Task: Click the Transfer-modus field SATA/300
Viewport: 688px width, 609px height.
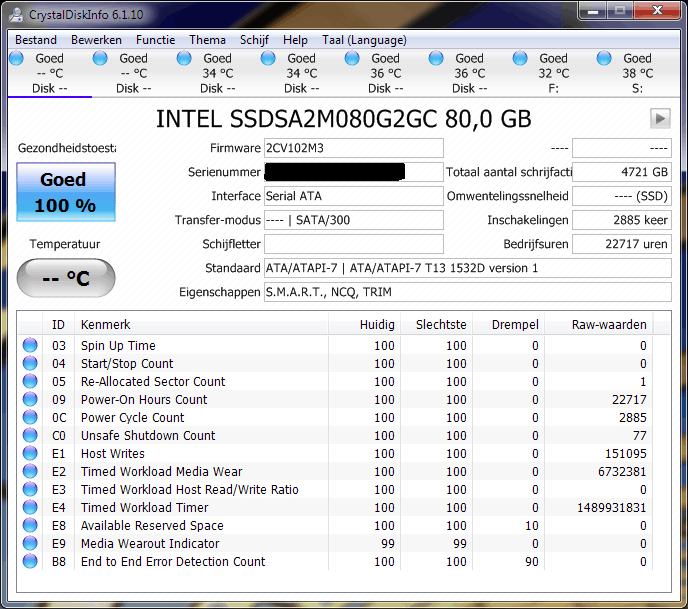Action: point(353,220)
